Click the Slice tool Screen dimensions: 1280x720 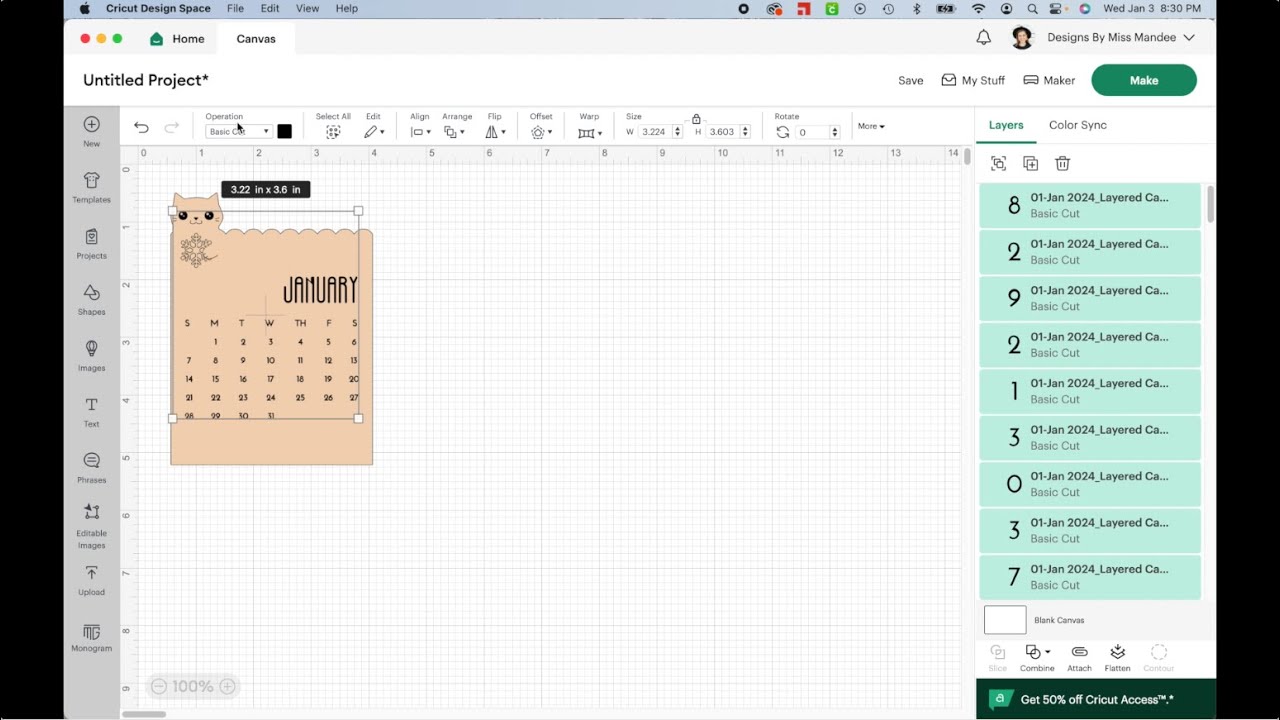pyautogui.click(x=997, y=657)
